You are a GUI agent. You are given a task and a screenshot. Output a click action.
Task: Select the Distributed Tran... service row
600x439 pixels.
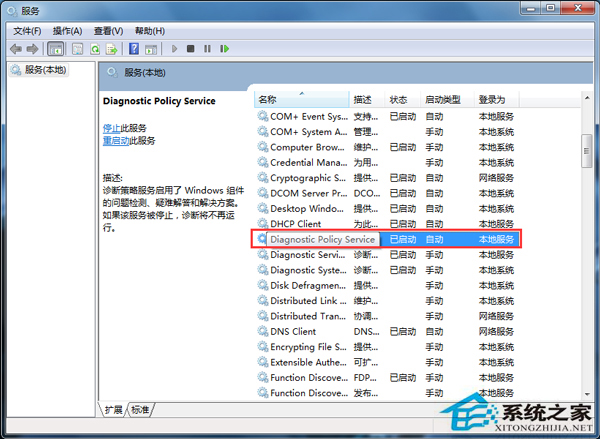(386, 316)
